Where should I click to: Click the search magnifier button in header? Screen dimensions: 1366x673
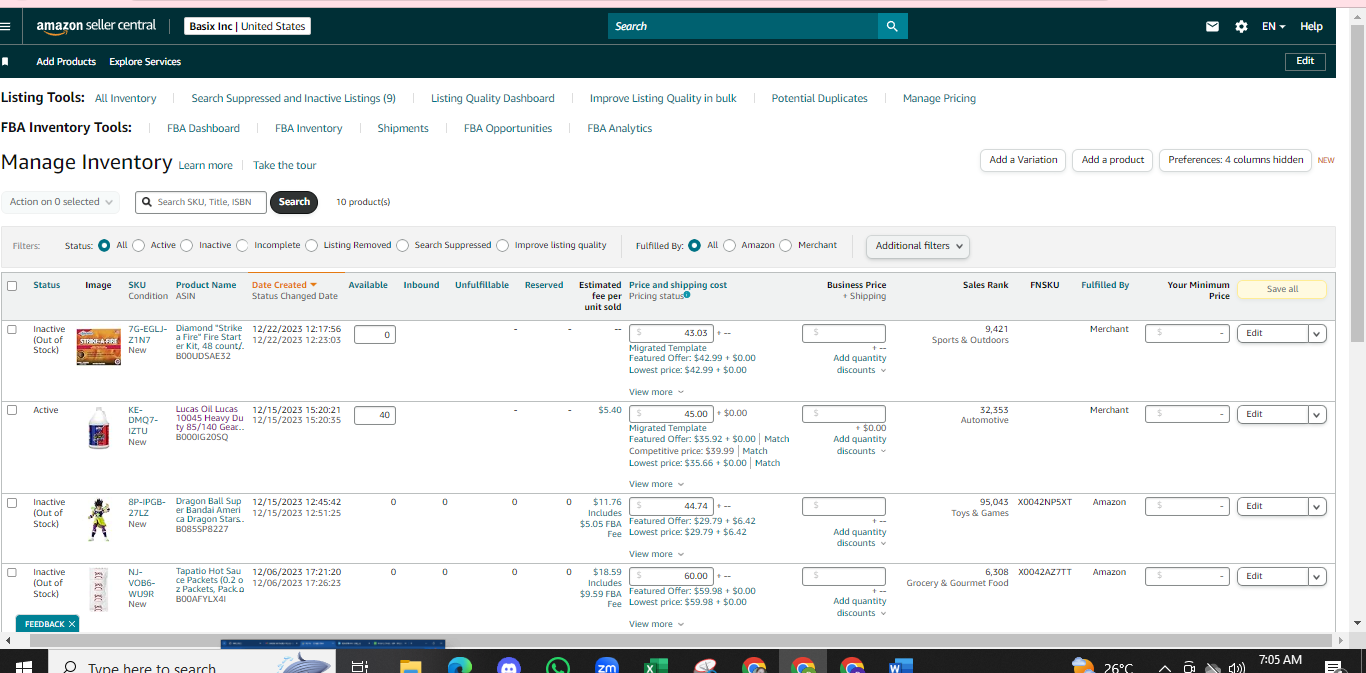tap(892, 26)
